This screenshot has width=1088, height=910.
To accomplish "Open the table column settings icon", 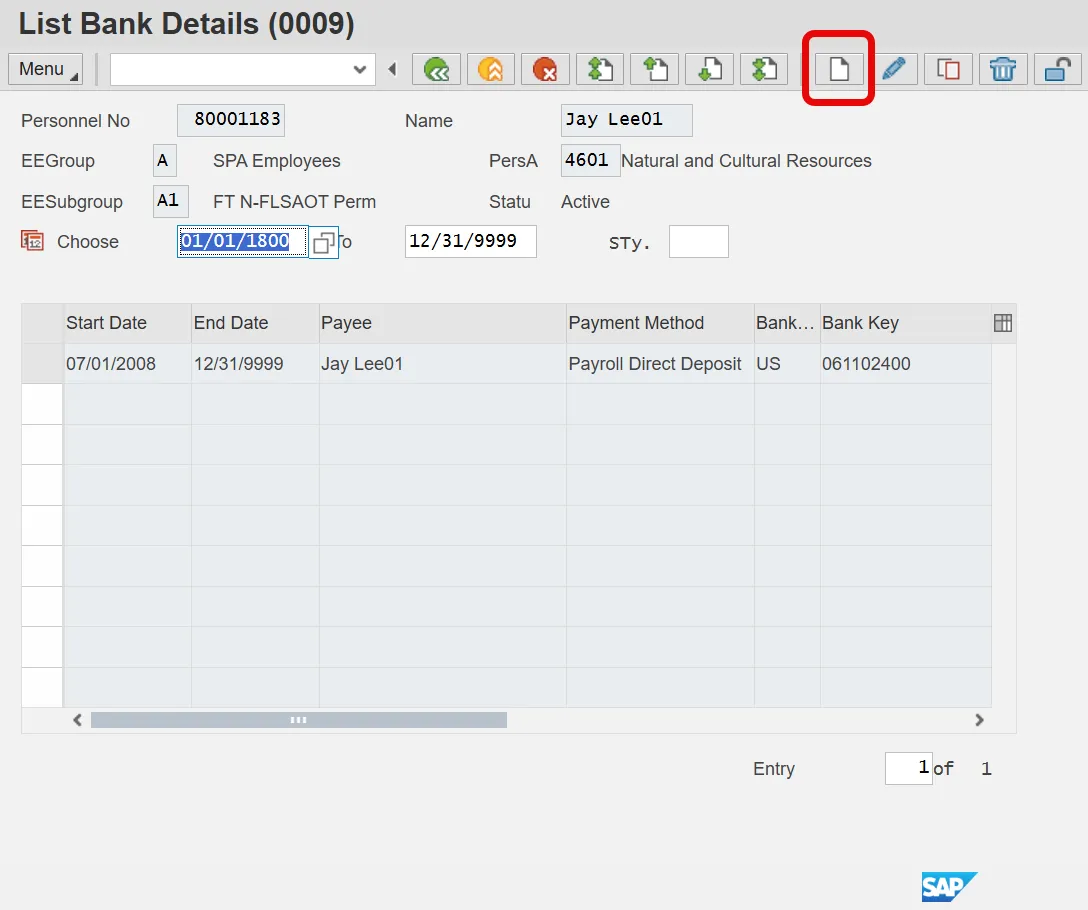I will pos(1003,323).
